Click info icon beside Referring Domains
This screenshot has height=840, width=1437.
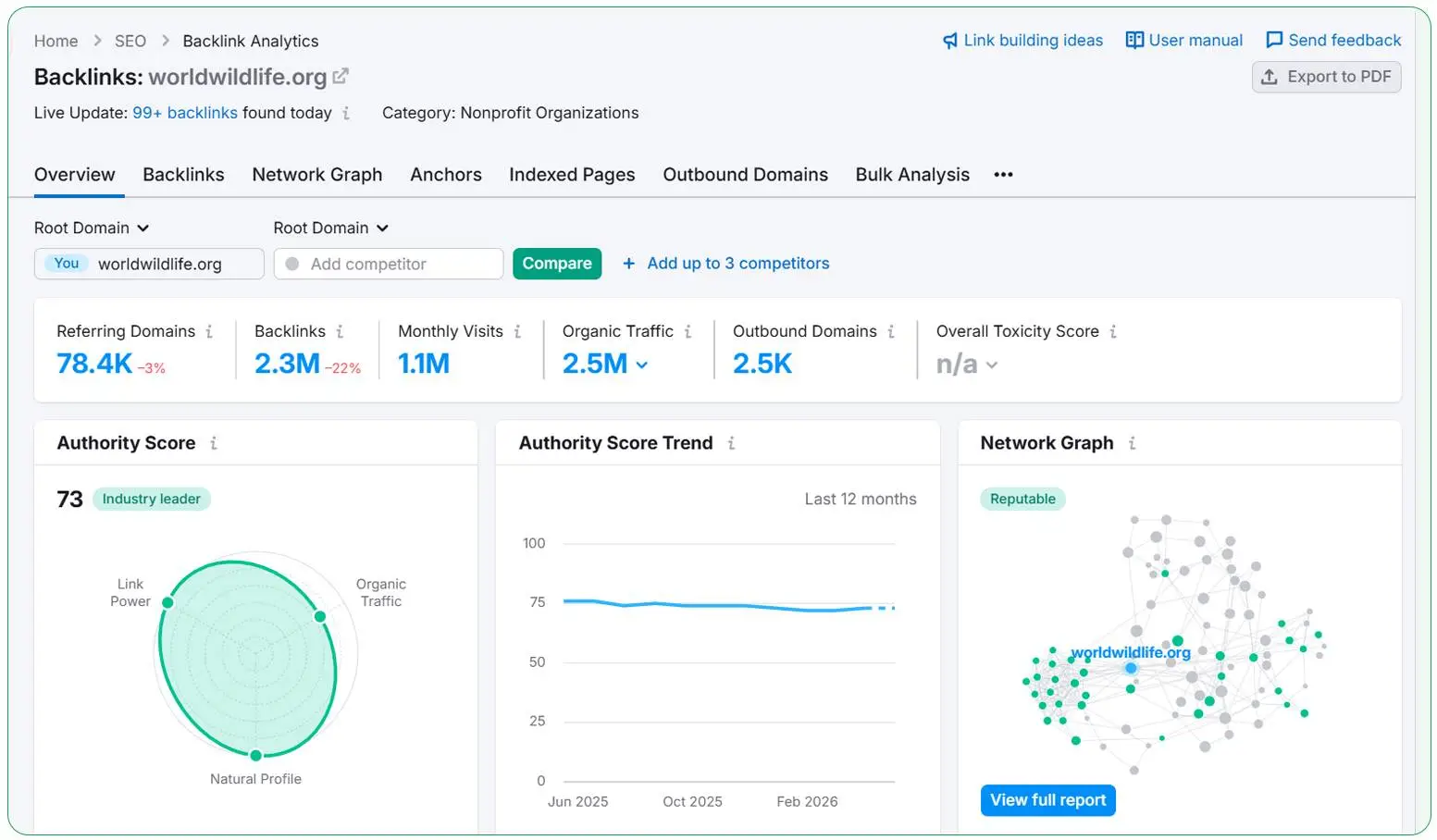coord(209,331)
